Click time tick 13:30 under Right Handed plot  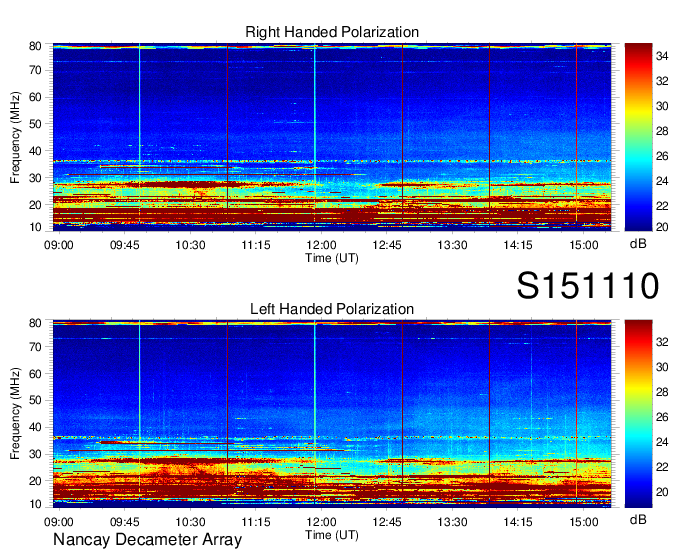pos(452,245)
